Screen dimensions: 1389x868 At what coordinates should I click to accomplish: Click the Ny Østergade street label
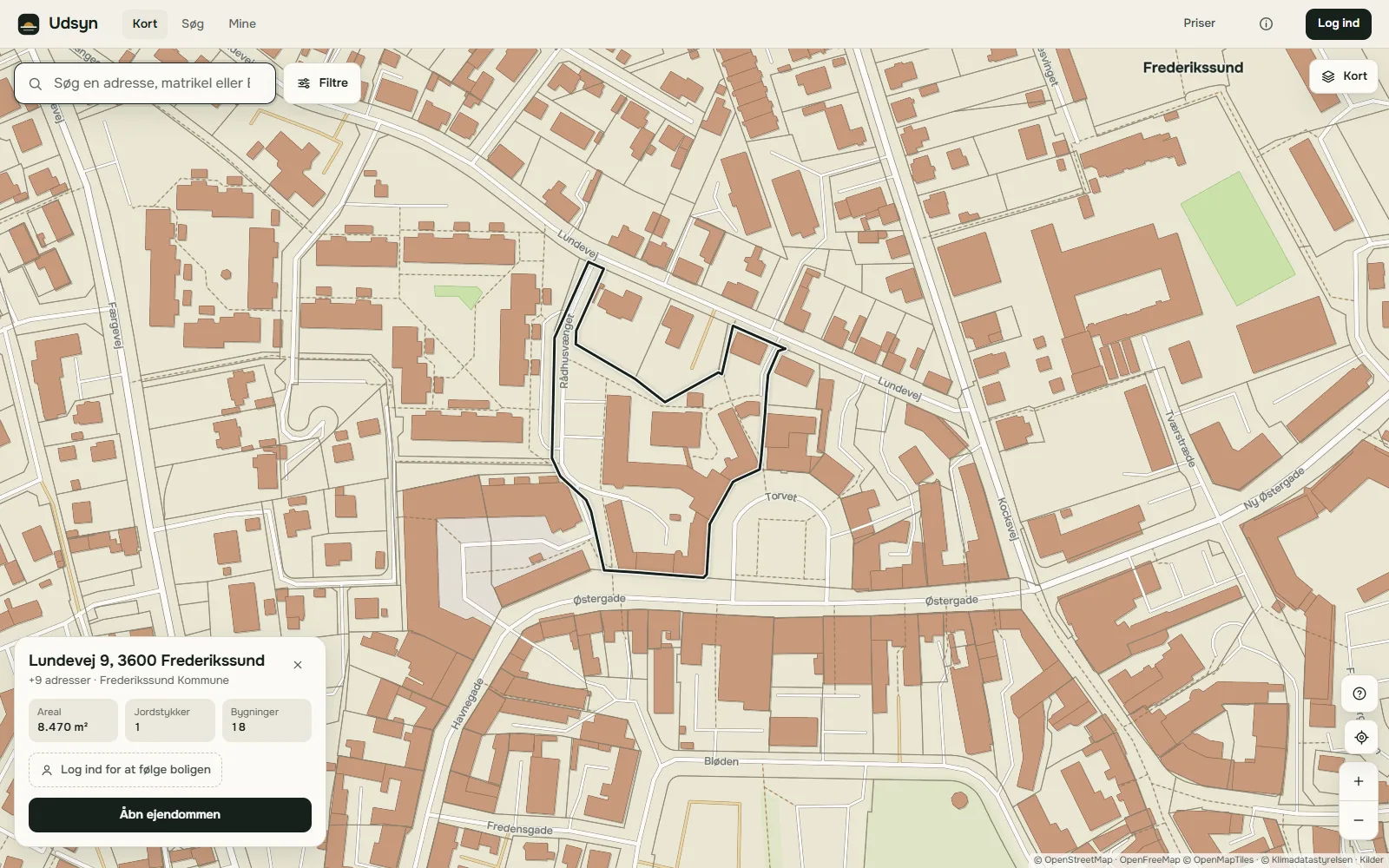point(1274,489)
